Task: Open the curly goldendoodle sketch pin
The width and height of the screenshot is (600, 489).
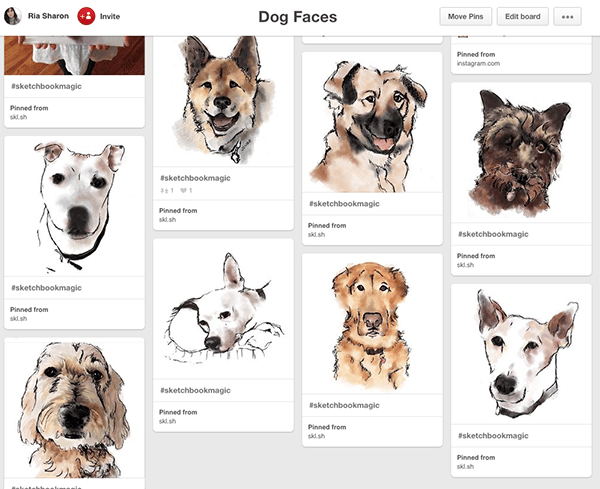Action: coord(74,408)
